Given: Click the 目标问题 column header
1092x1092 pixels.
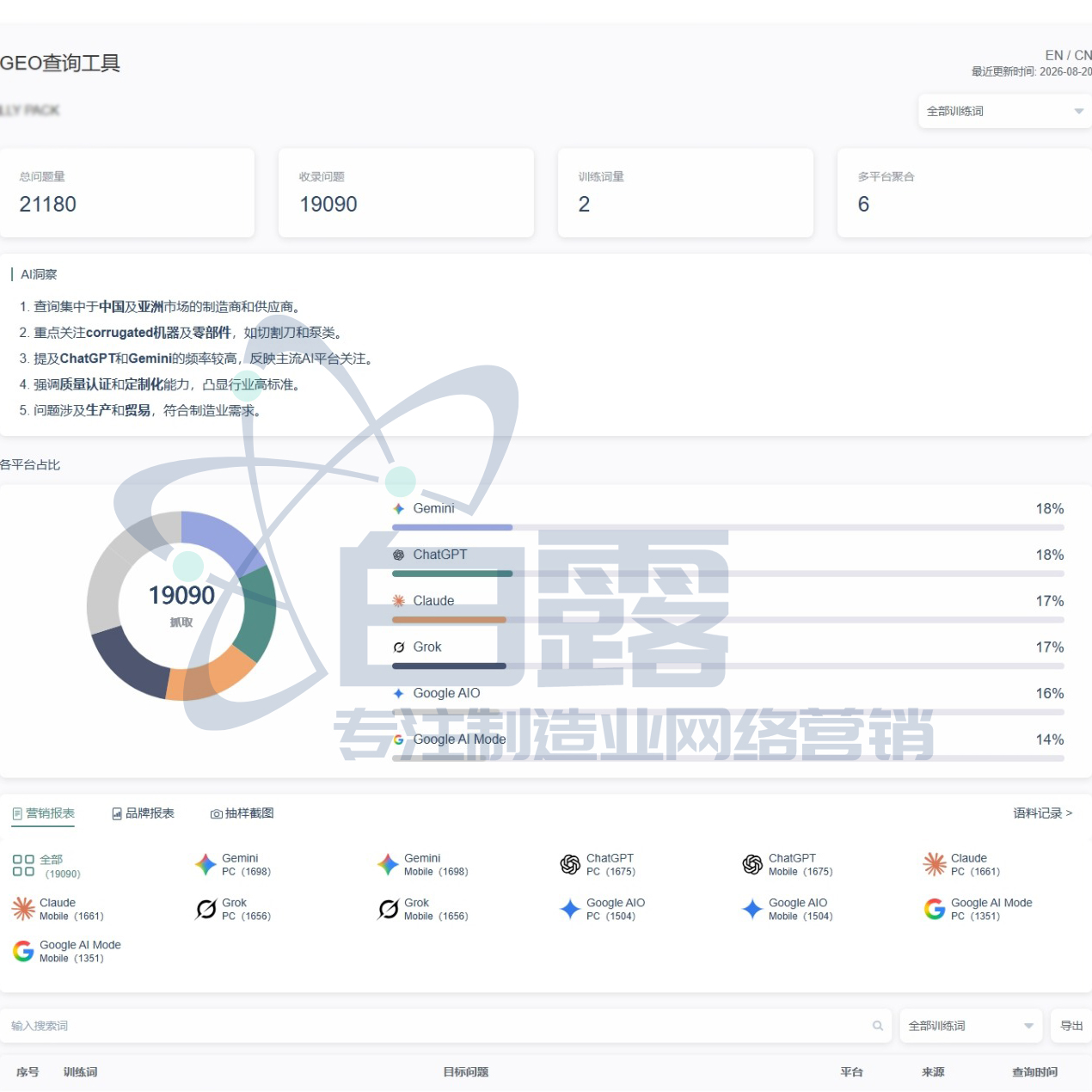Looking at the screenshot, I should click(x=466, y=1072).
